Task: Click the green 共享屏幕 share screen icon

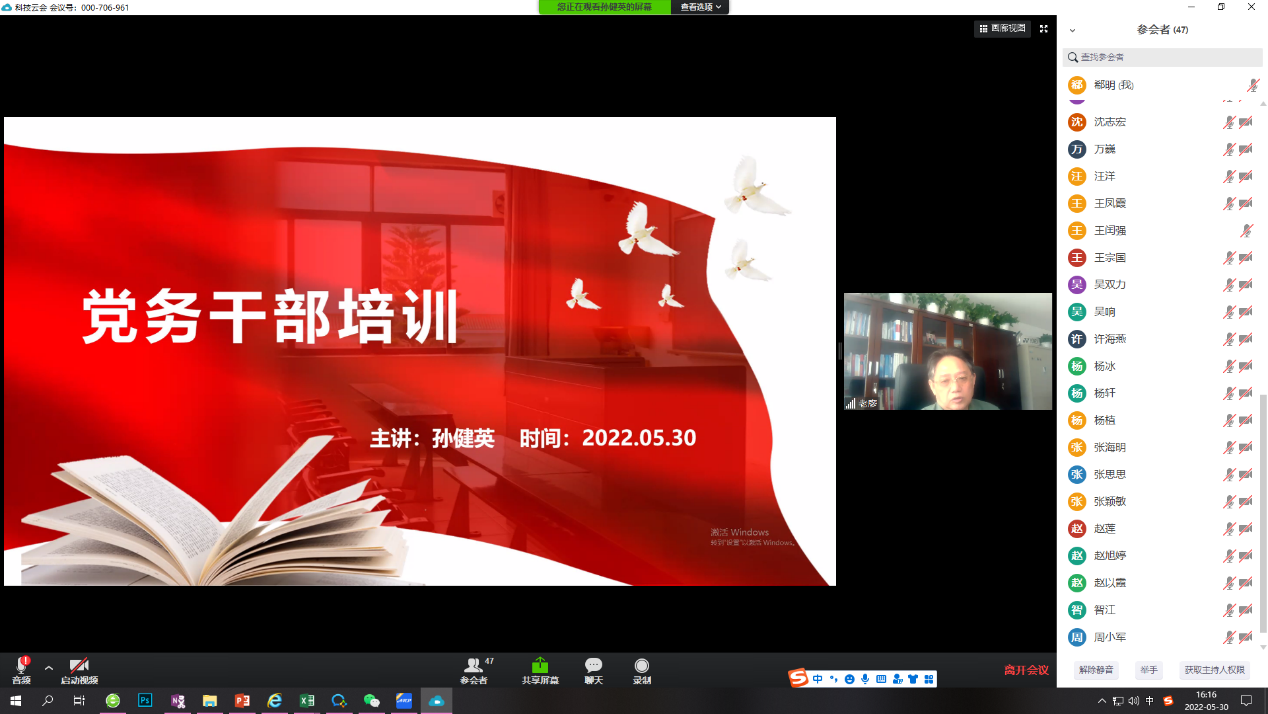Action: click(540, 666)
